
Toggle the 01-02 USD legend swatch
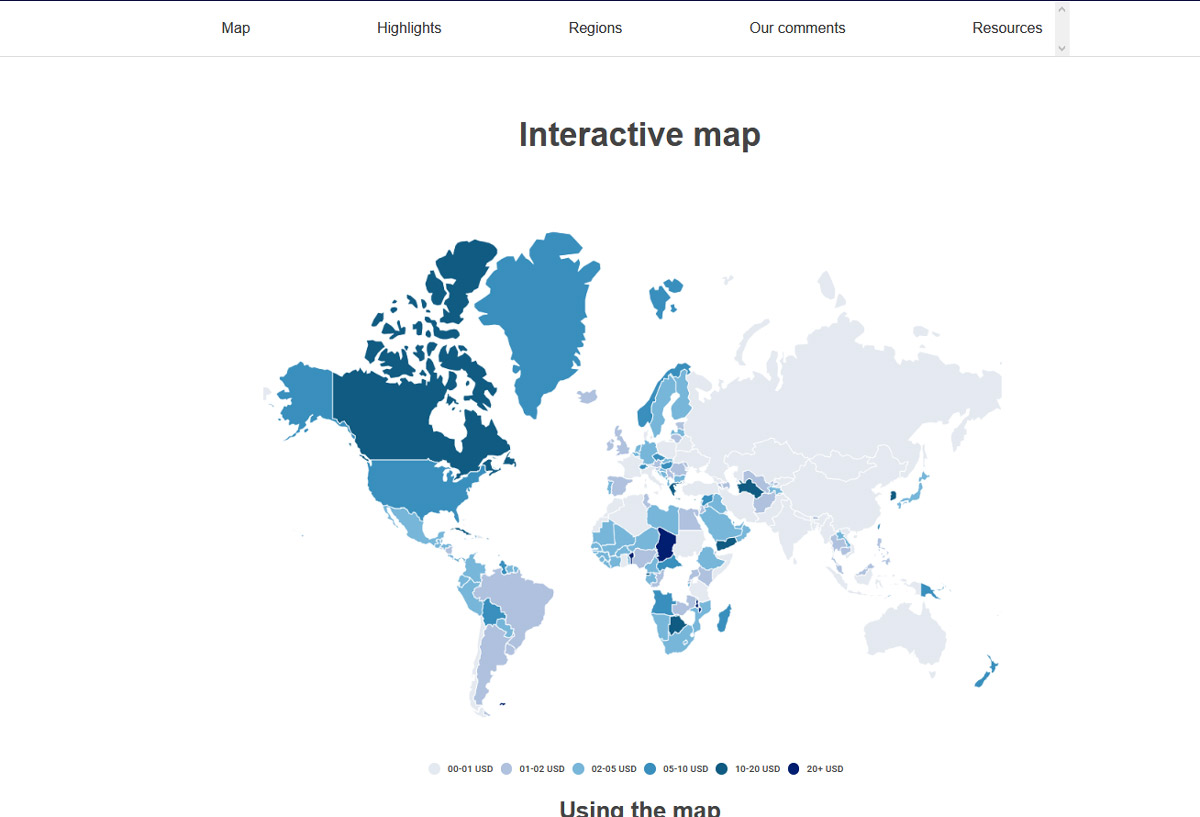pos(507,769)
